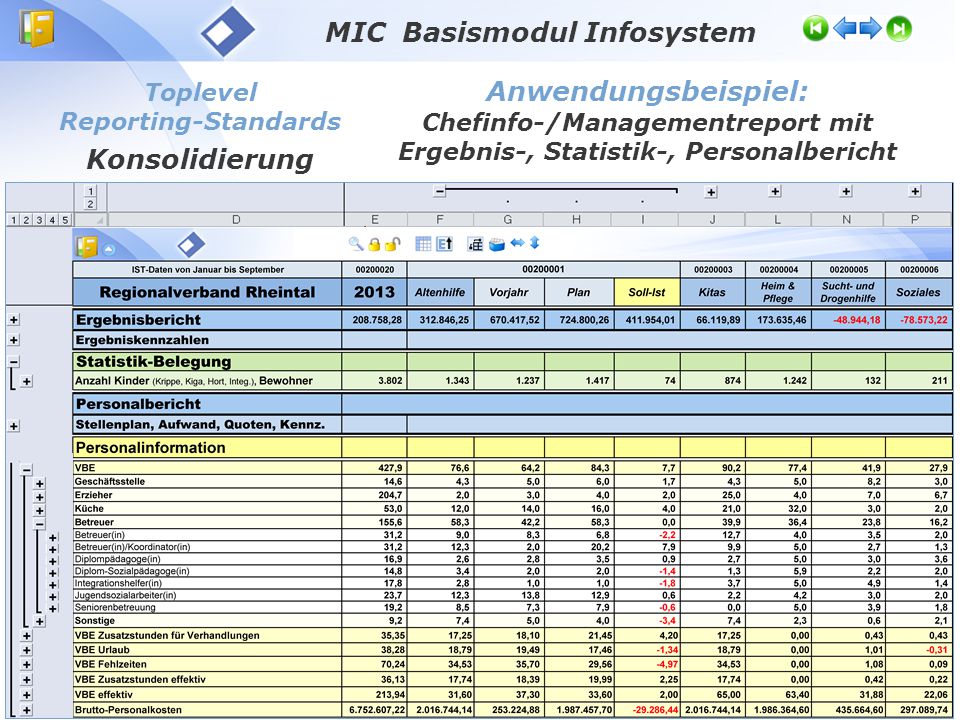Expand column group above column L
The image size is (960, 720).
click(775, 192)
